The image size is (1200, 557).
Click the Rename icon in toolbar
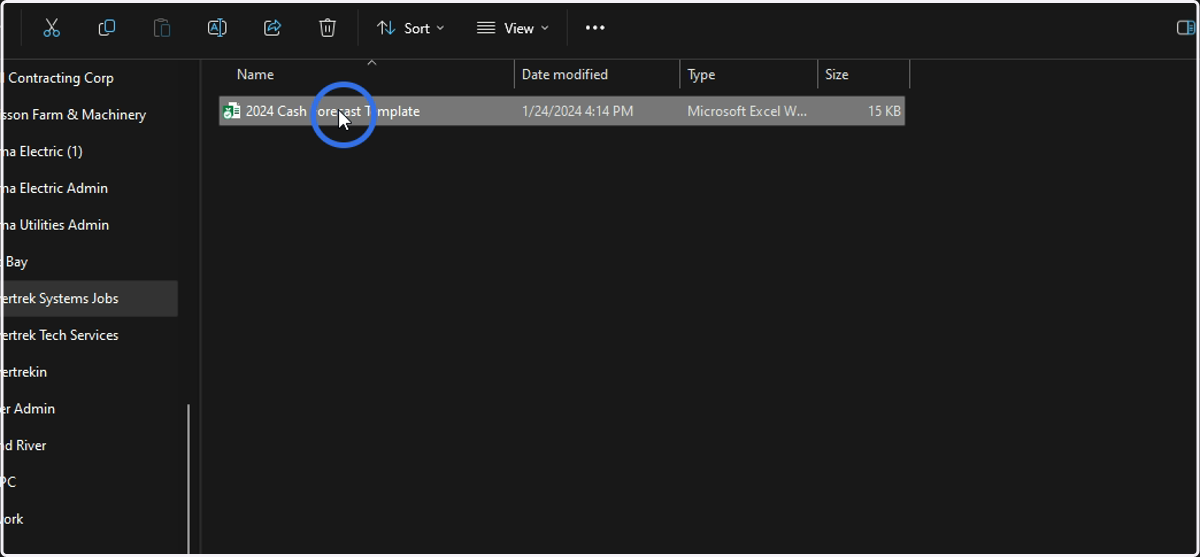(217, 28)
